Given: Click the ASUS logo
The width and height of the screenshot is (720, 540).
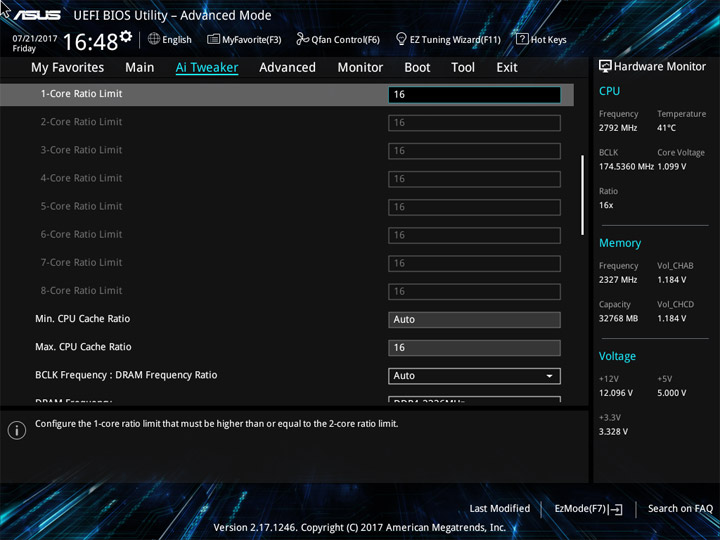Looking at the screenshot, I should pyautogui.click(x=37, y=15).
